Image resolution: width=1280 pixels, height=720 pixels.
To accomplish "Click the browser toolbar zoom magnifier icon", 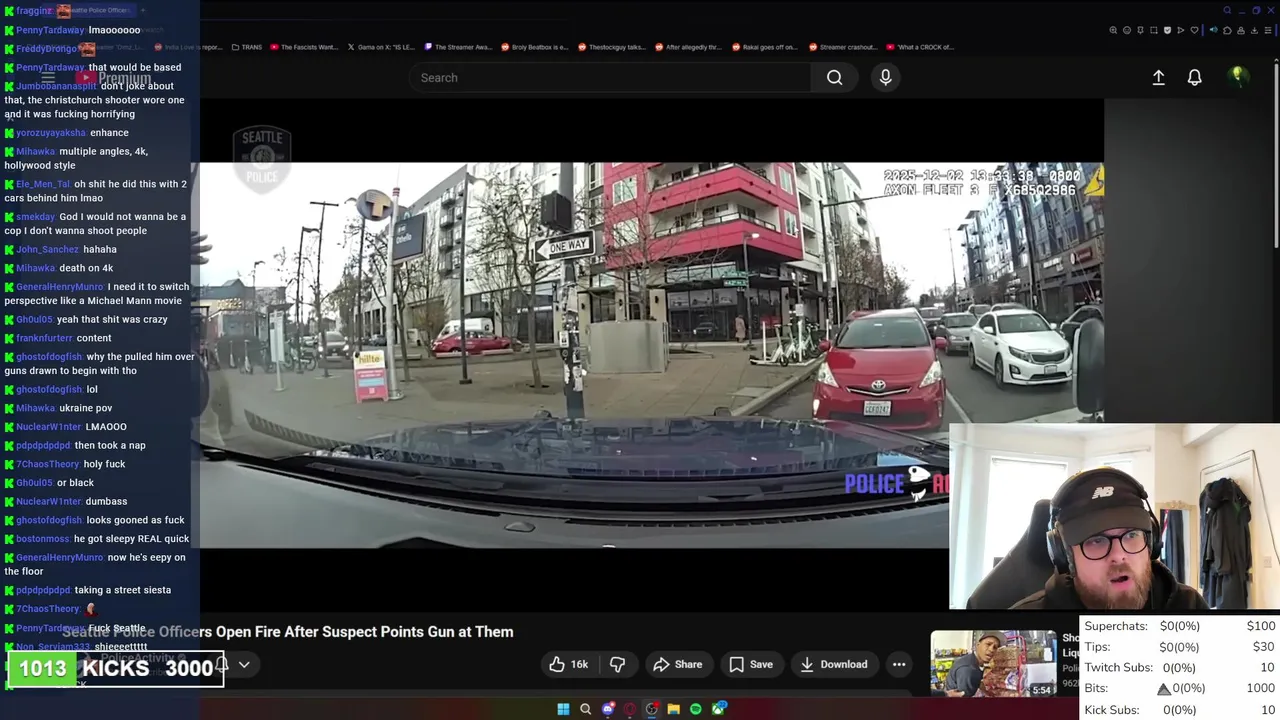I will click(x=1113, y=30).
